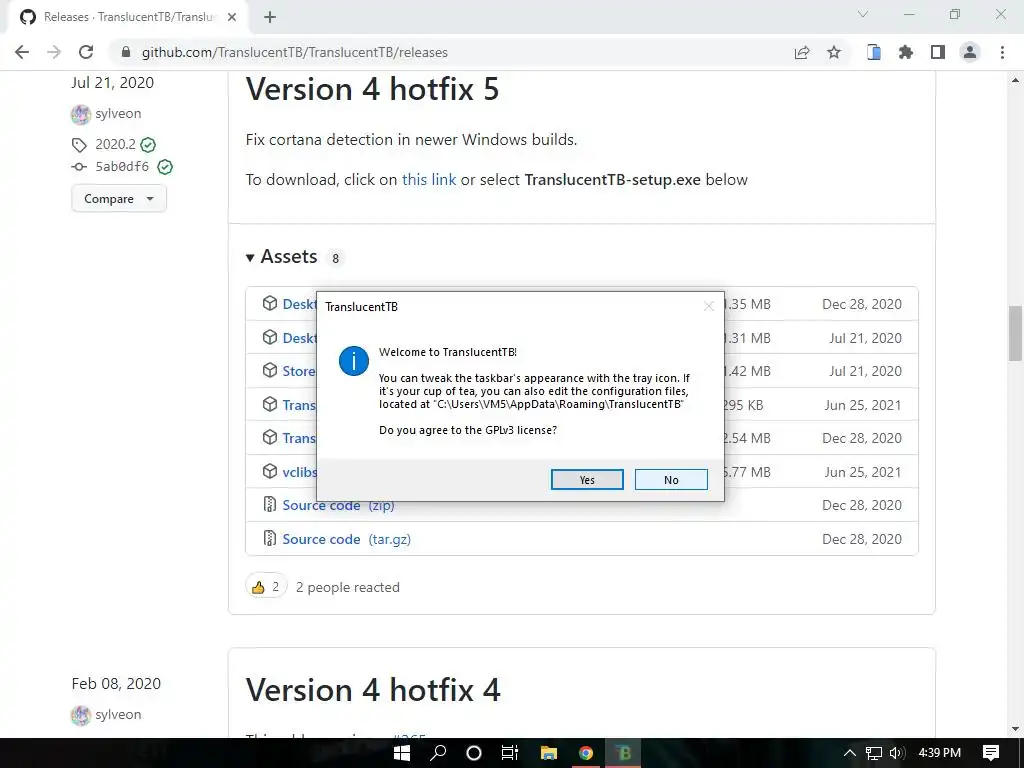Click the thumbs up reaction button
This screenshot has width=1024, height=768.
(266, 587)
